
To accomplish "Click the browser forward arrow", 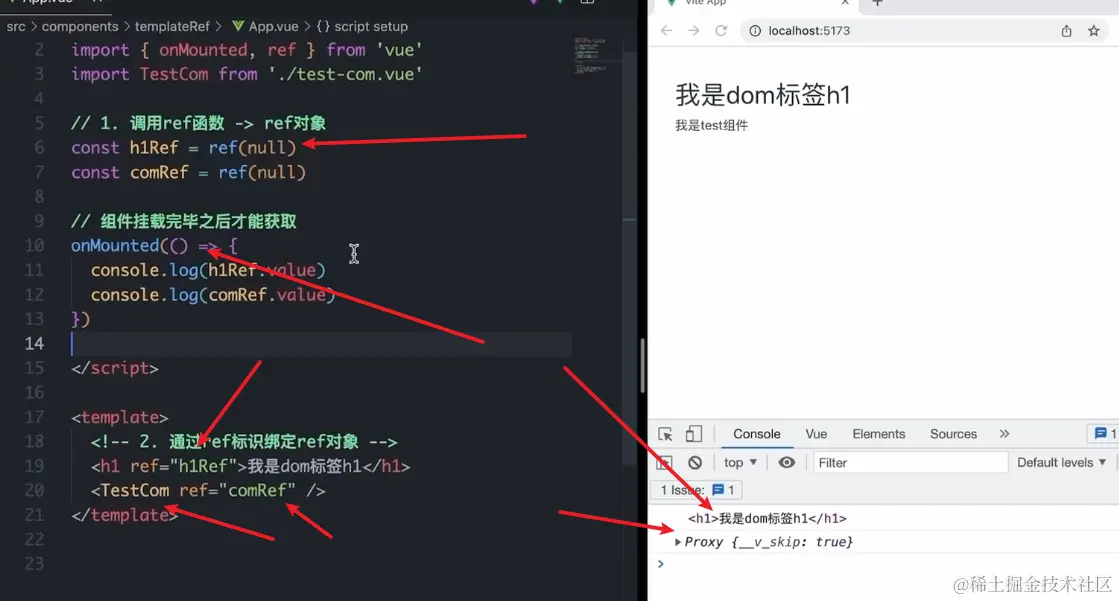I will tap(694, 31).
